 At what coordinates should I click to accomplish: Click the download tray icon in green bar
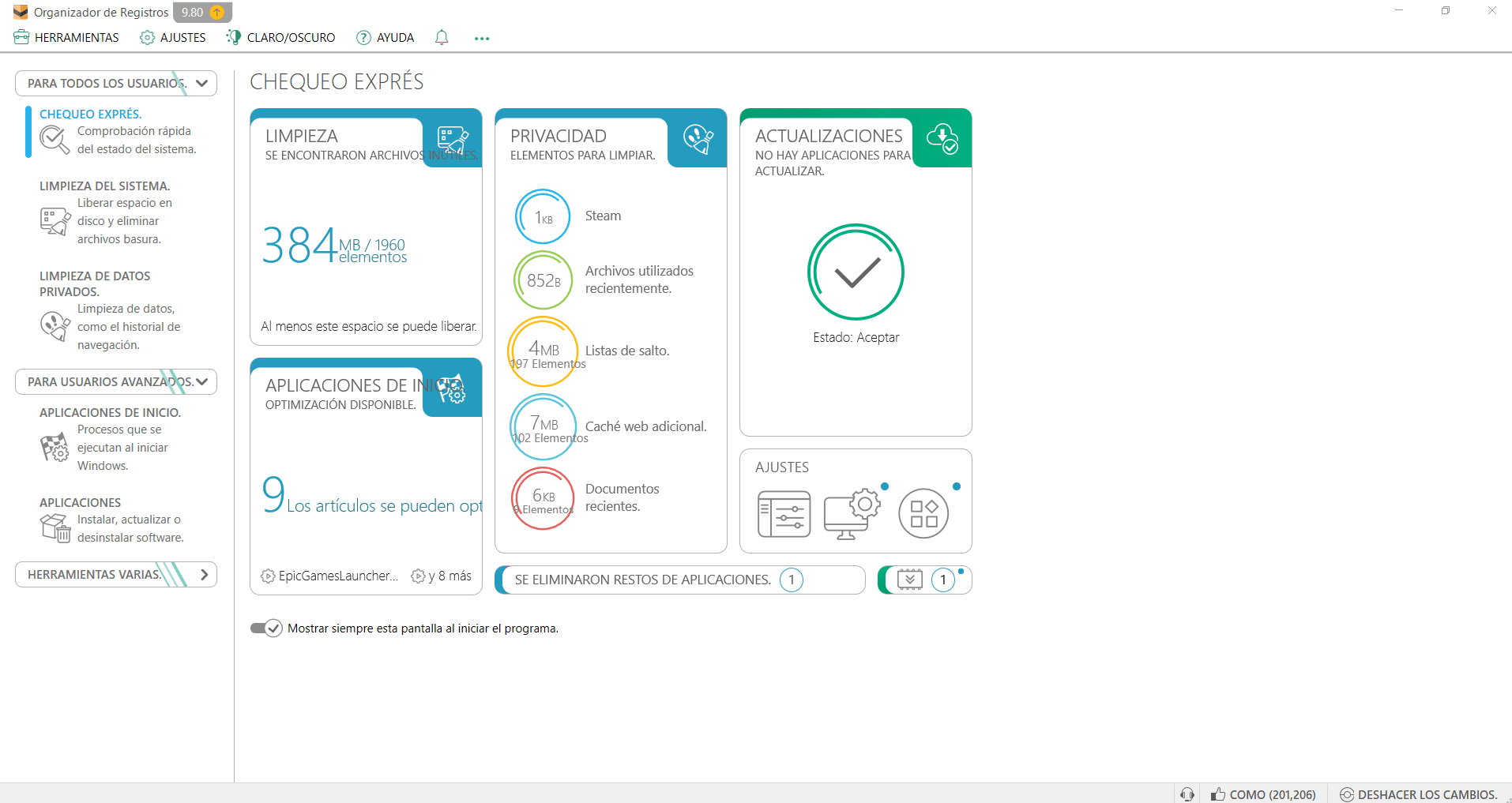click(x=910, y=580)
